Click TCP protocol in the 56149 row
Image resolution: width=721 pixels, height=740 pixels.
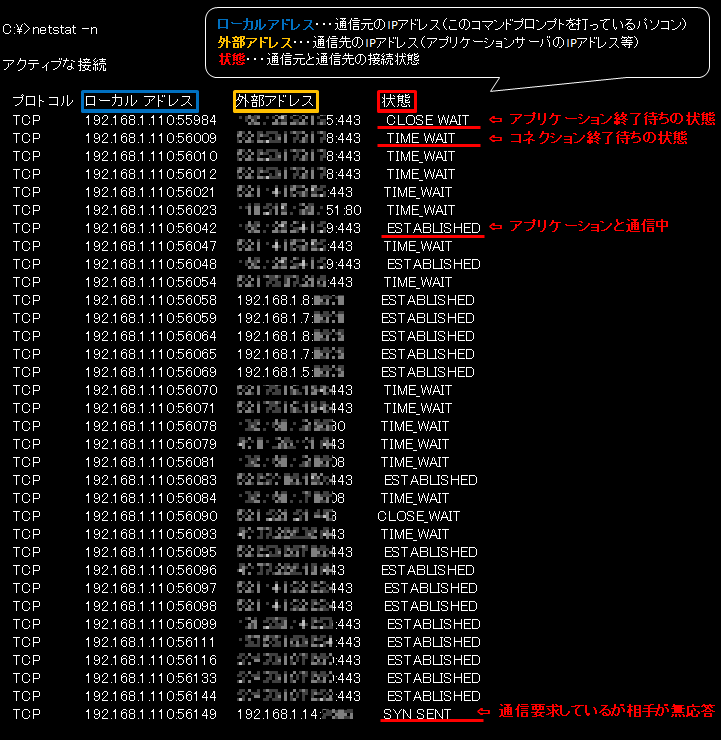coord(27,715)
